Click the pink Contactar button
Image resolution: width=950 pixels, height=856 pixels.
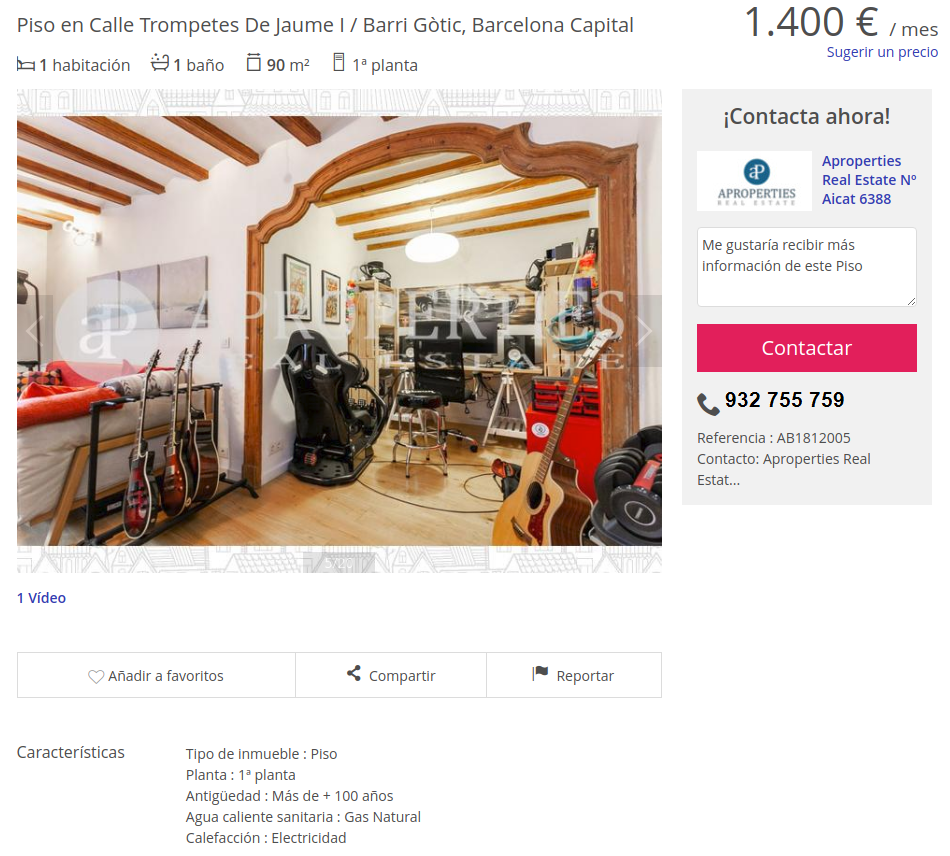(806, 348)
